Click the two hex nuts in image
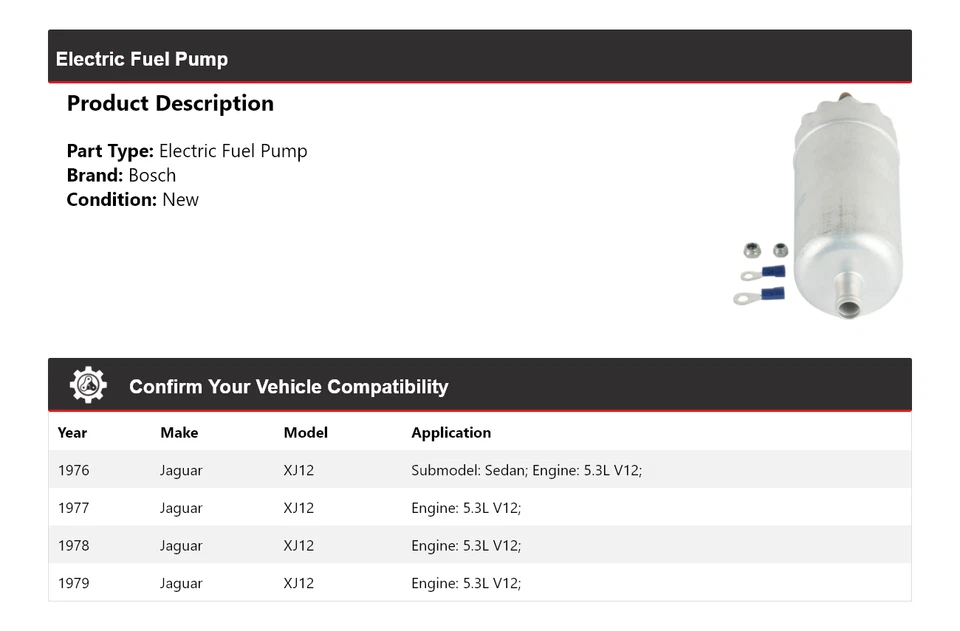960x631 pixels. [x=766, y=250]
